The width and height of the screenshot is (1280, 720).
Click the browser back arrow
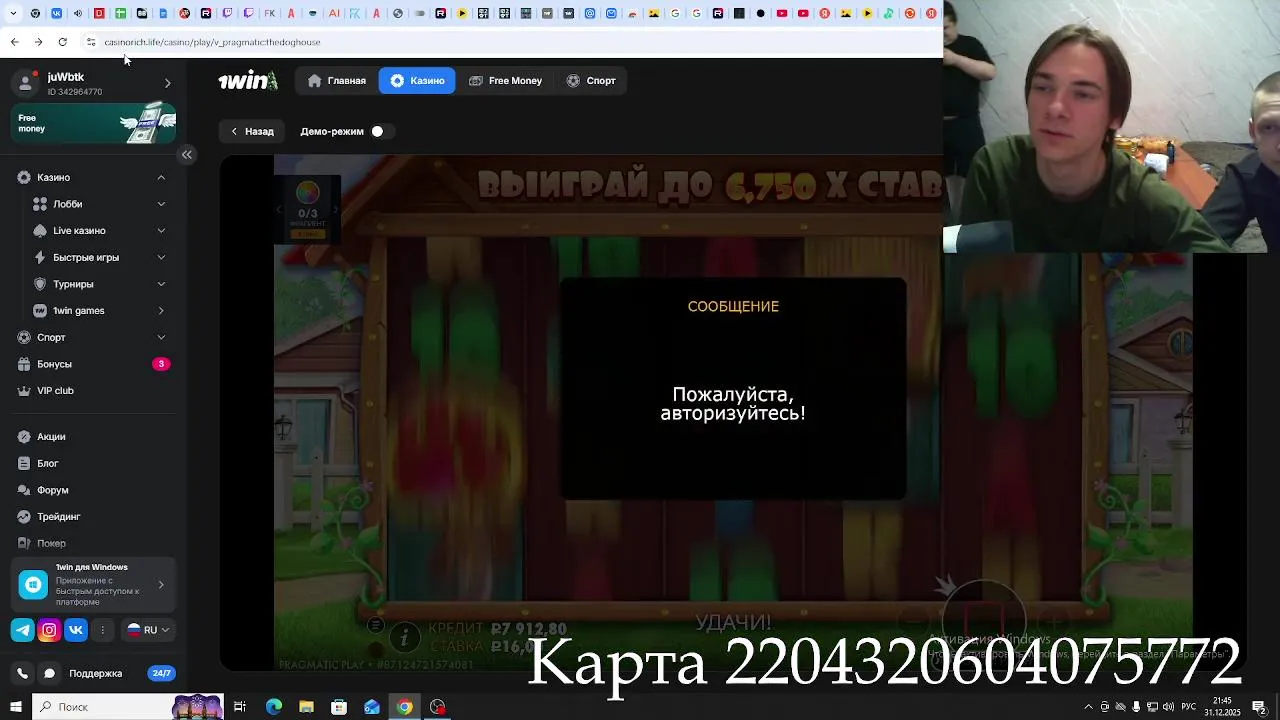coord(14,42)
